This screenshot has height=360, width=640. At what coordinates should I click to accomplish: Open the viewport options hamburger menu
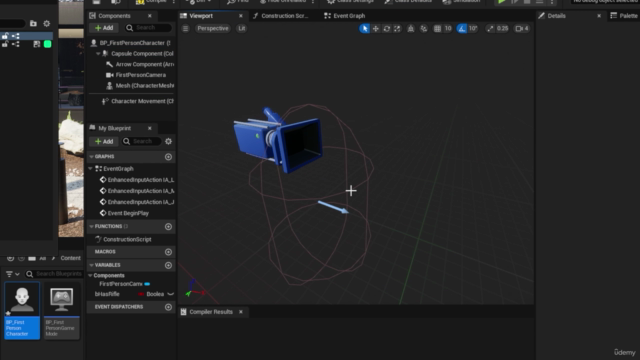(x=185, y=29)
